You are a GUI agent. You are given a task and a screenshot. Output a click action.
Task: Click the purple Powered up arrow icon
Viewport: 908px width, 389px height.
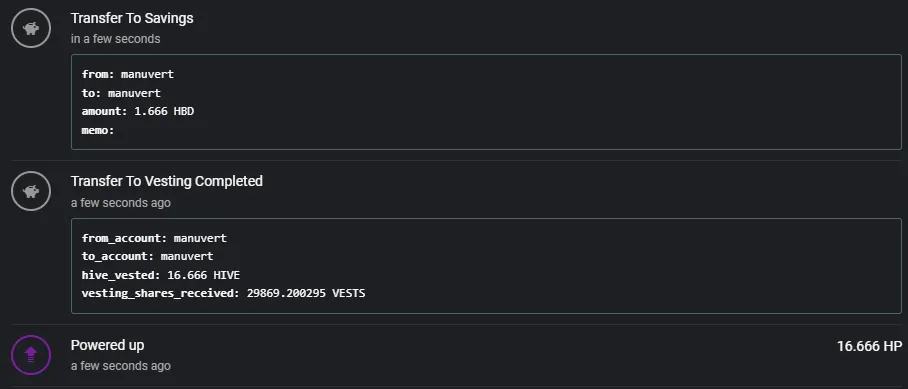coord(31,355)
